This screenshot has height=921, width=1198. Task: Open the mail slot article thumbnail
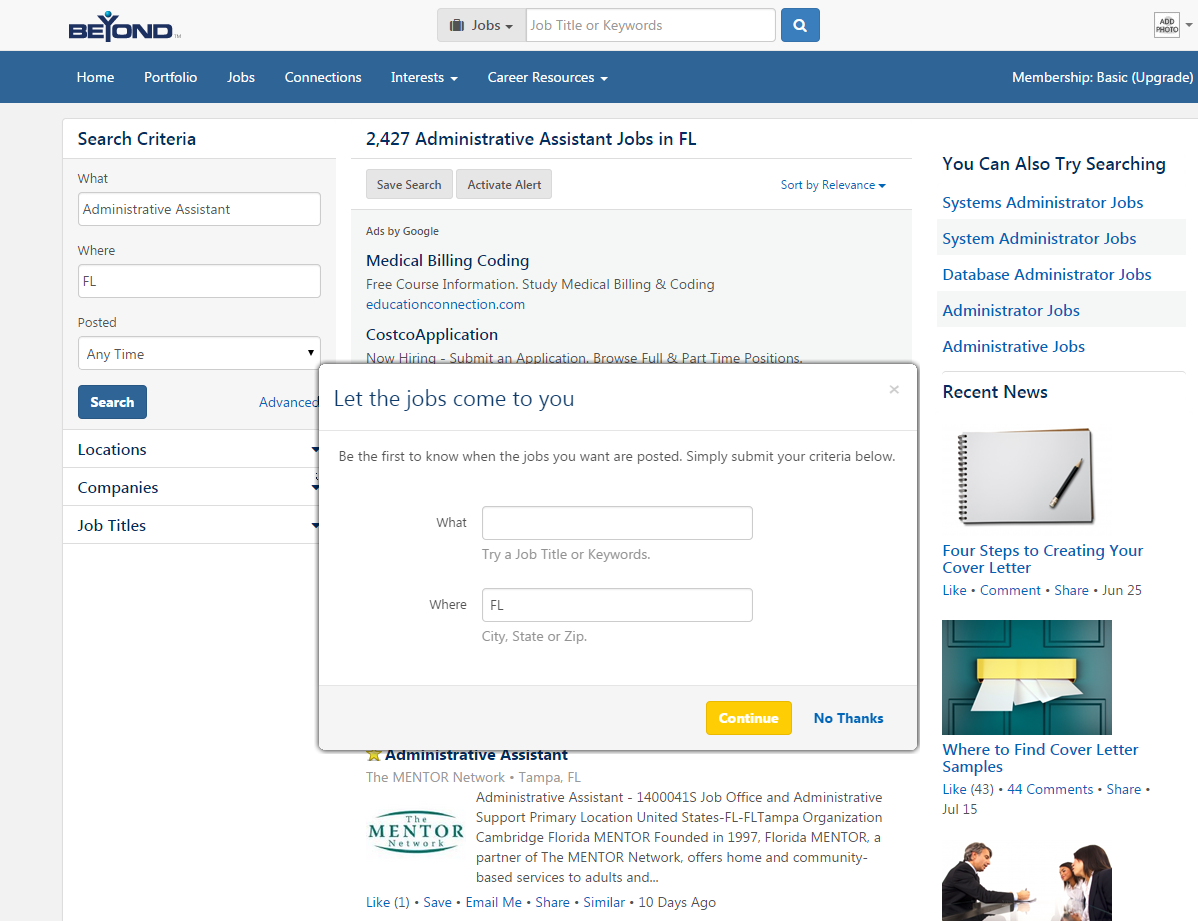[x=1027, y=677]
